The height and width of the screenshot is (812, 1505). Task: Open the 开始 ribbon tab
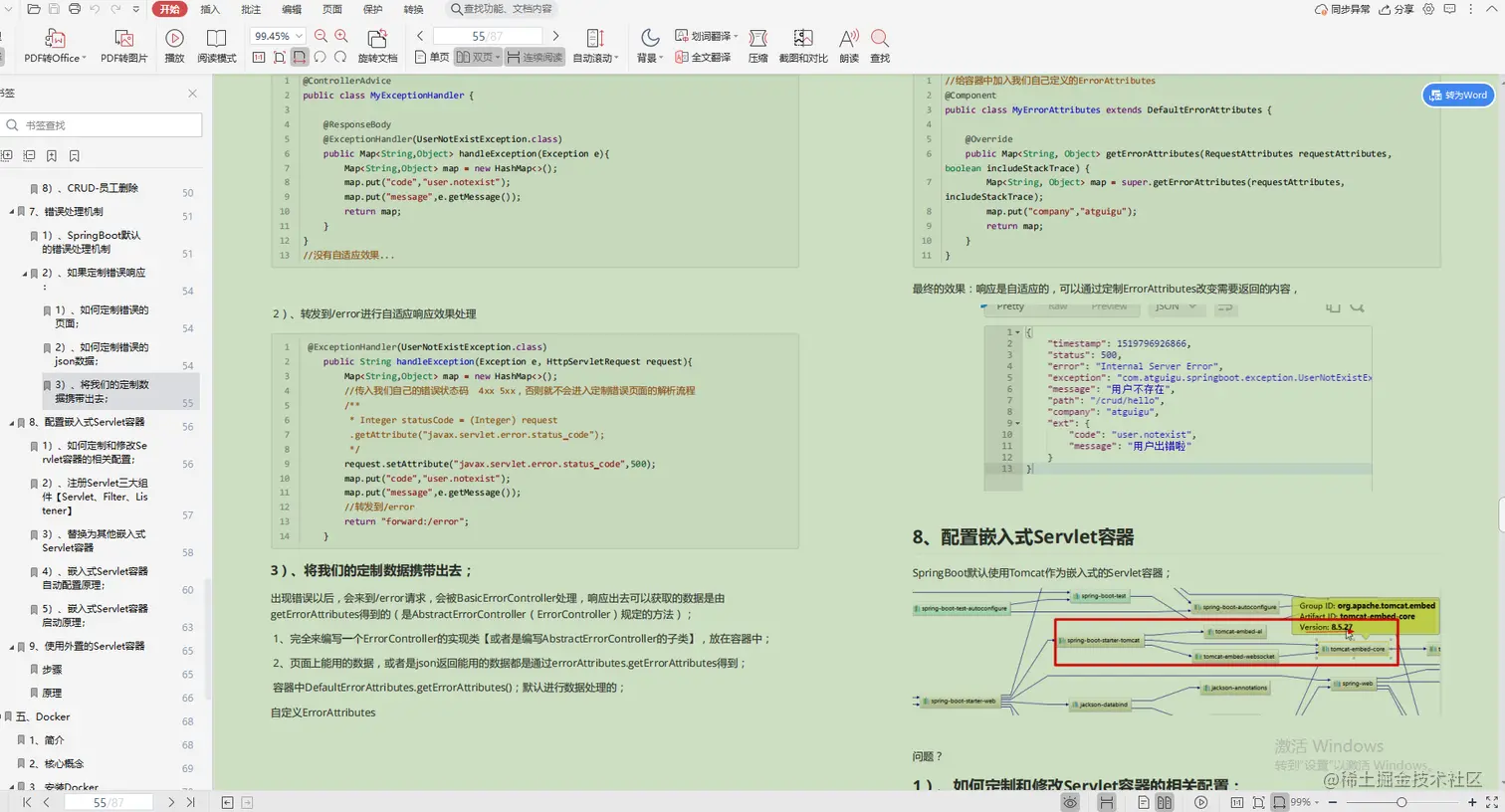pyautogui.click(x=170, y=9)
